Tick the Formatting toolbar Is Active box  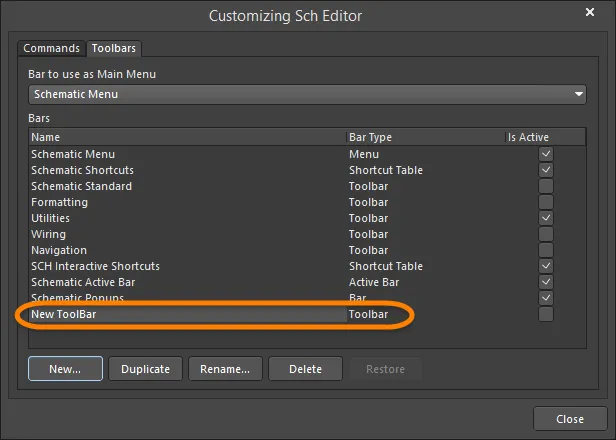546,202
